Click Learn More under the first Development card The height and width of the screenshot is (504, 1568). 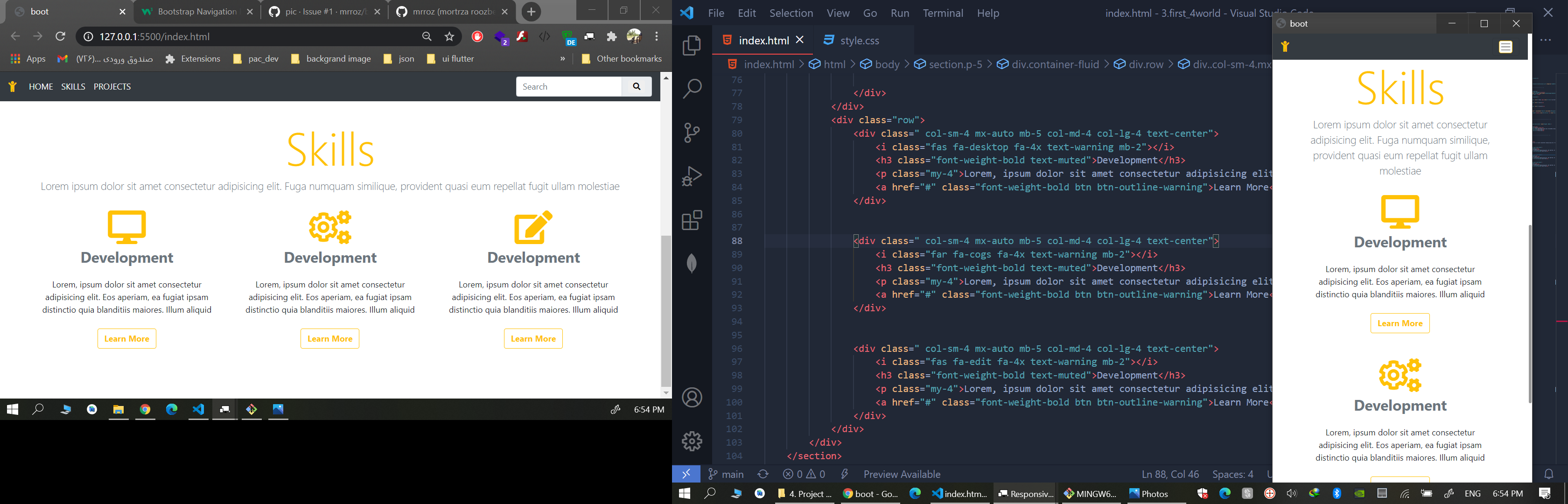(x=126, y=338)
